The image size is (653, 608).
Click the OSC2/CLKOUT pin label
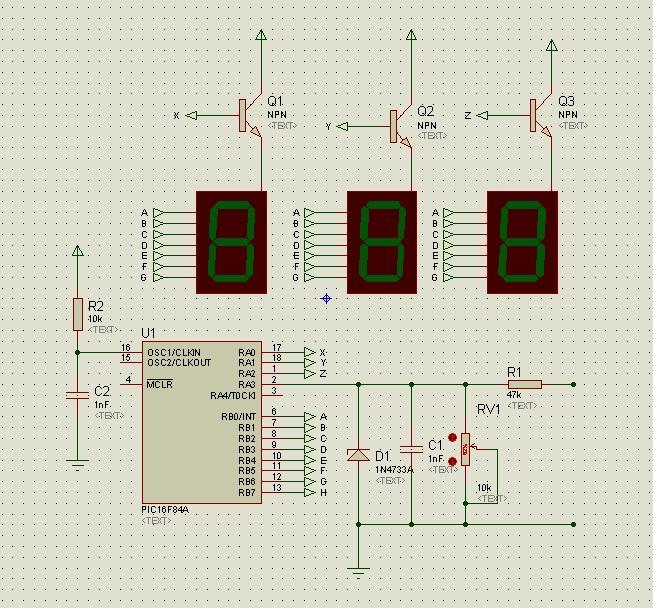tap(179, 363)
